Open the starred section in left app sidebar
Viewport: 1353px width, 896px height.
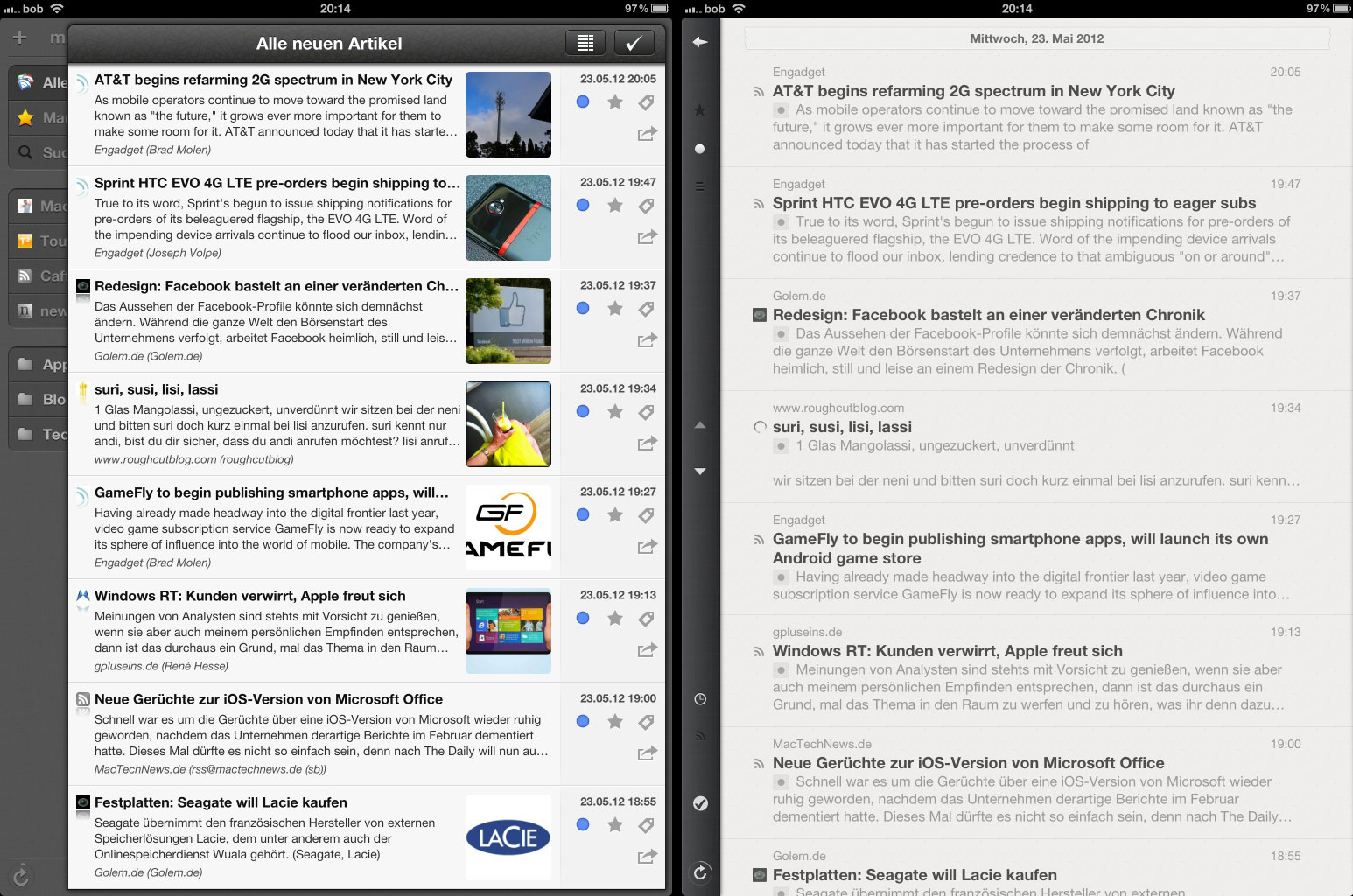(x=39, y=117)
